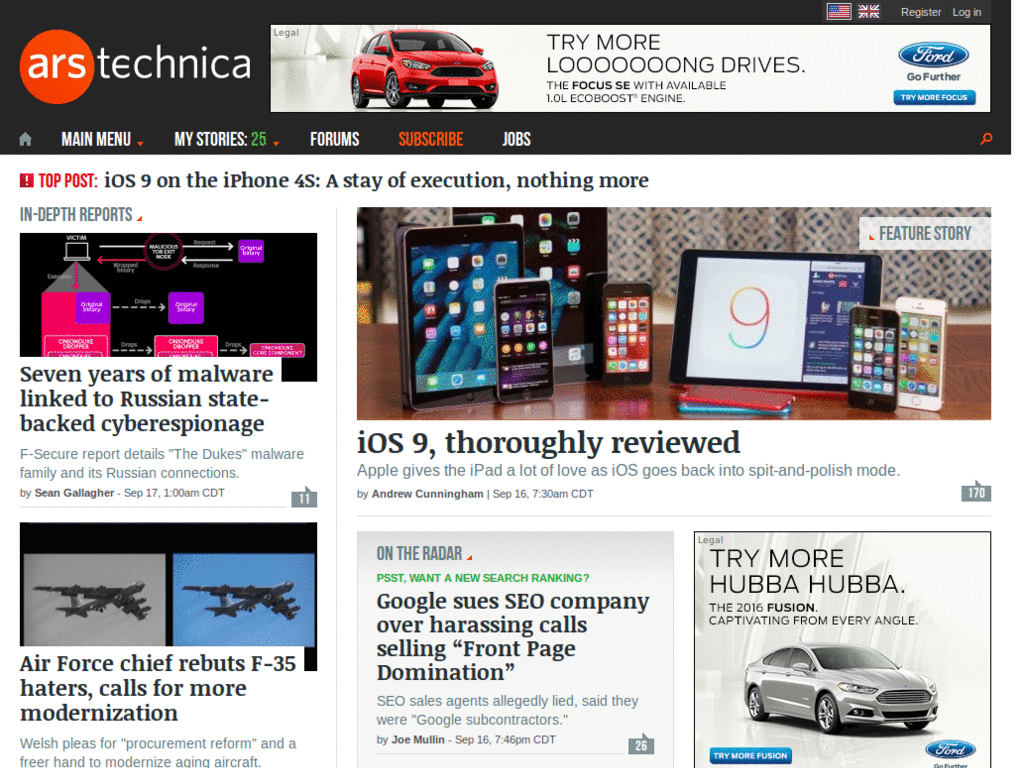The width and height of the screenshot is (1024, 768).
Task: Click 'Apple gives the iPad a lot of love' summary
Action: tap(628, 470)
